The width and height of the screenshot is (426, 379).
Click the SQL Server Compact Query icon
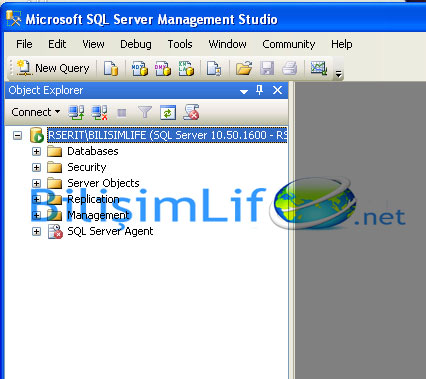pyautogui.click(x=214, y=68)
